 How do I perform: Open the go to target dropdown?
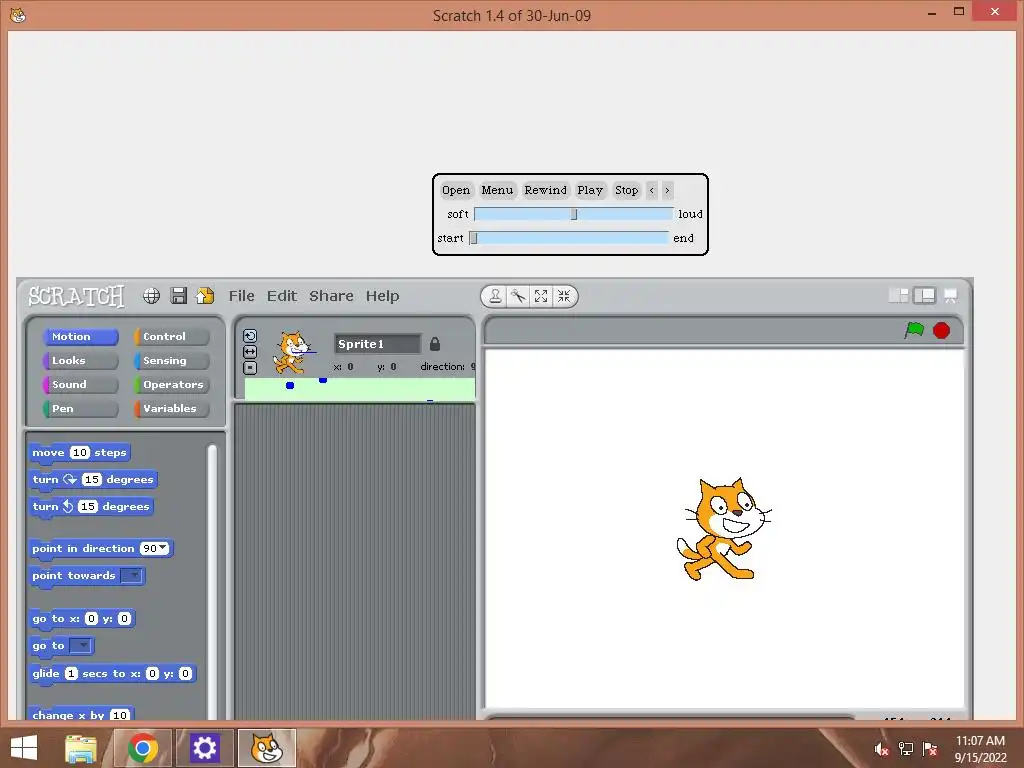[x=80, y=645]
